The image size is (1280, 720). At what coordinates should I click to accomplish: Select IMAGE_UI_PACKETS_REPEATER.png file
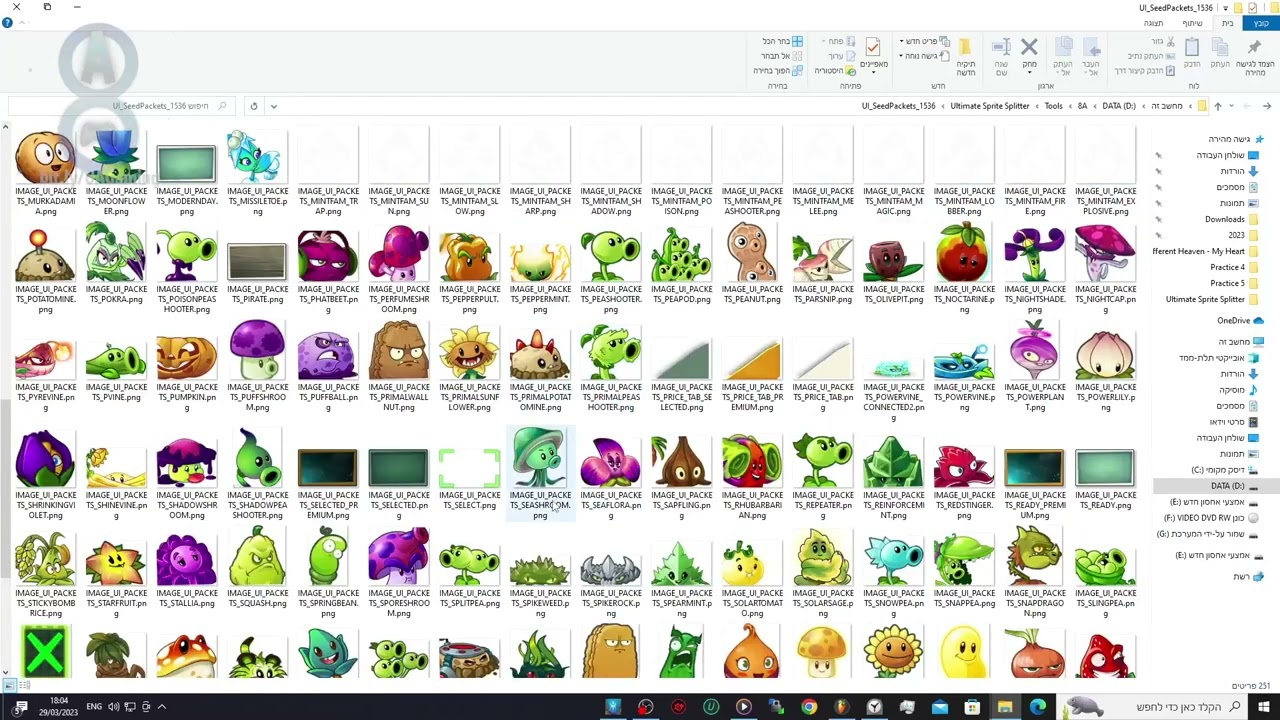pyautogui.click(x=823, y=474)
